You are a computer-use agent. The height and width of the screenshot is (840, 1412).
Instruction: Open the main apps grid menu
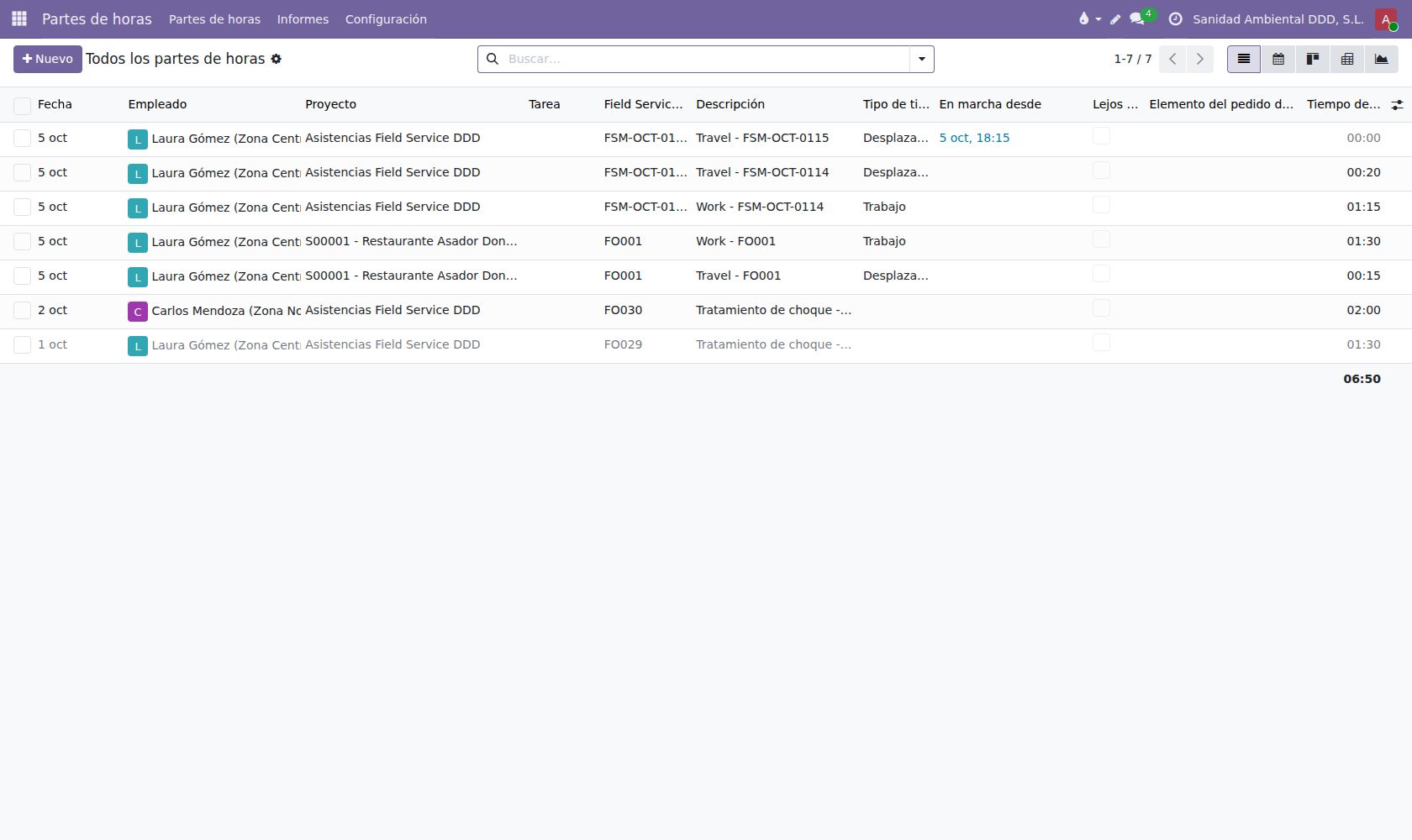click(x=19, y=18)
